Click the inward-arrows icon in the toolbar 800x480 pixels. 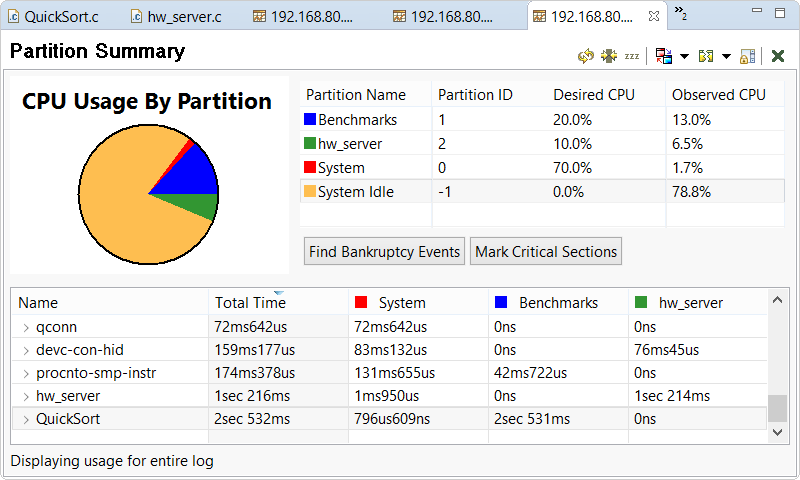coord(608,56)
